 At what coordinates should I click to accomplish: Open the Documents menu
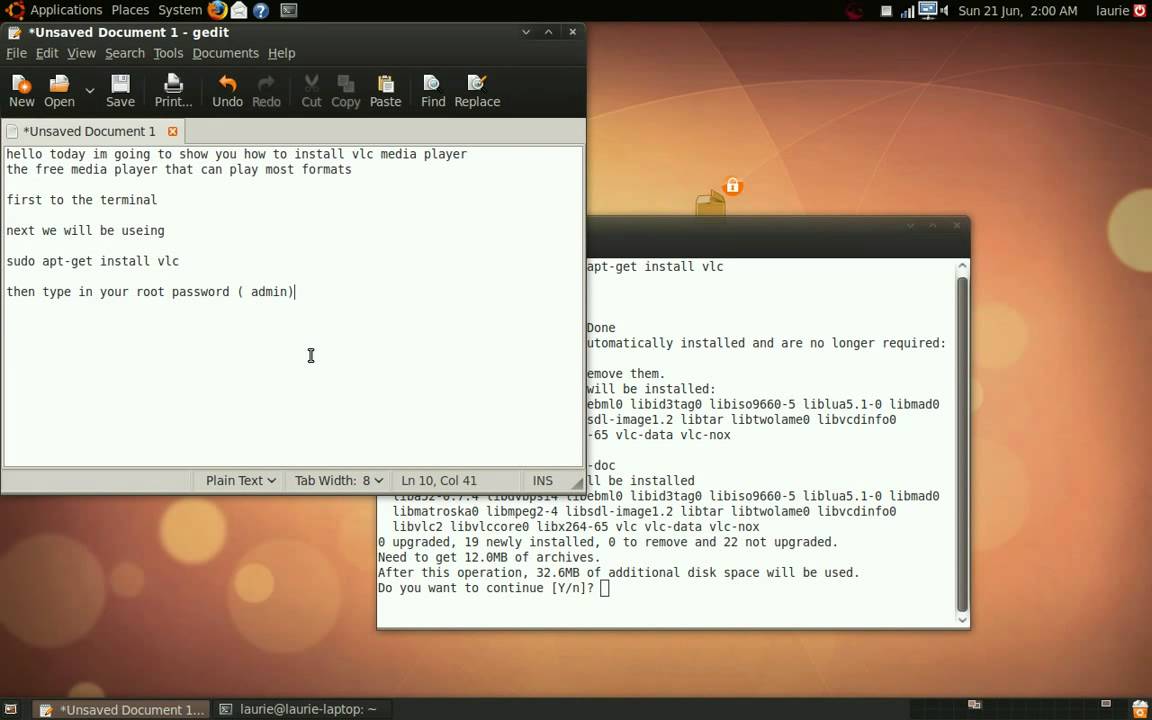226,53
